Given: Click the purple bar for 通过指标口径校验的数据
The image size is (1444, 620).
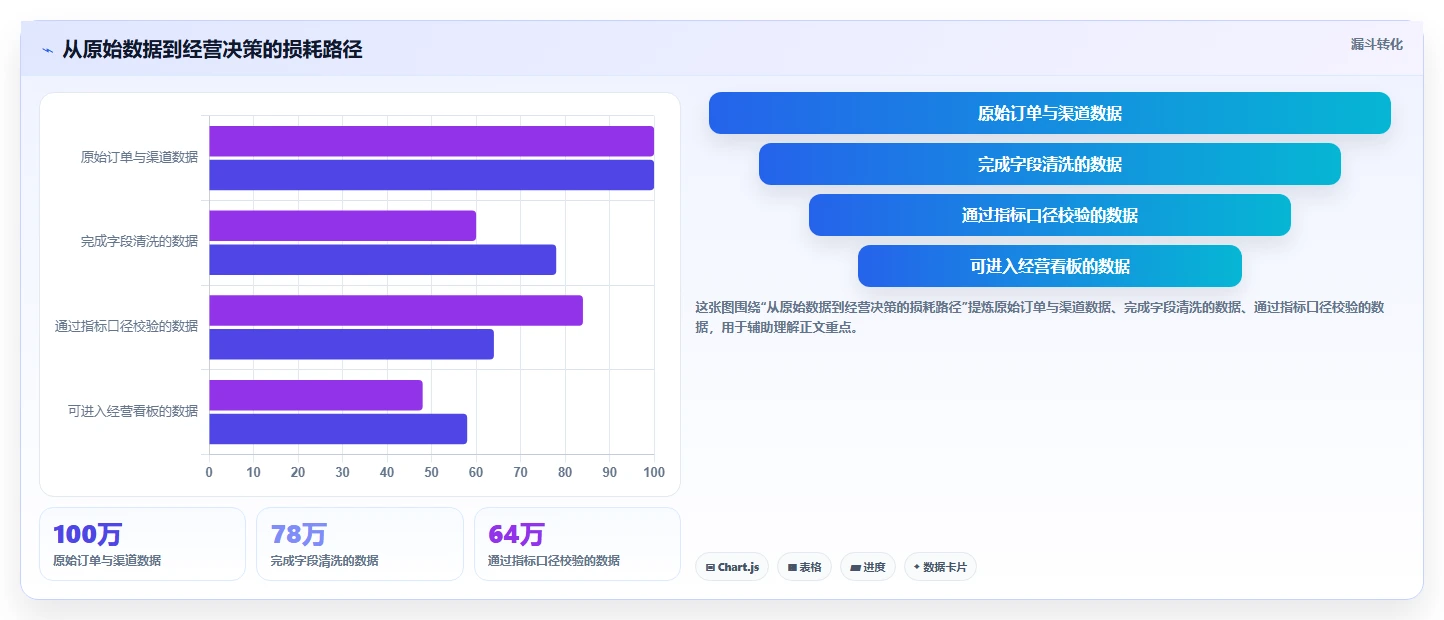Looking at the screenshot, I should (x=396, y=310).
